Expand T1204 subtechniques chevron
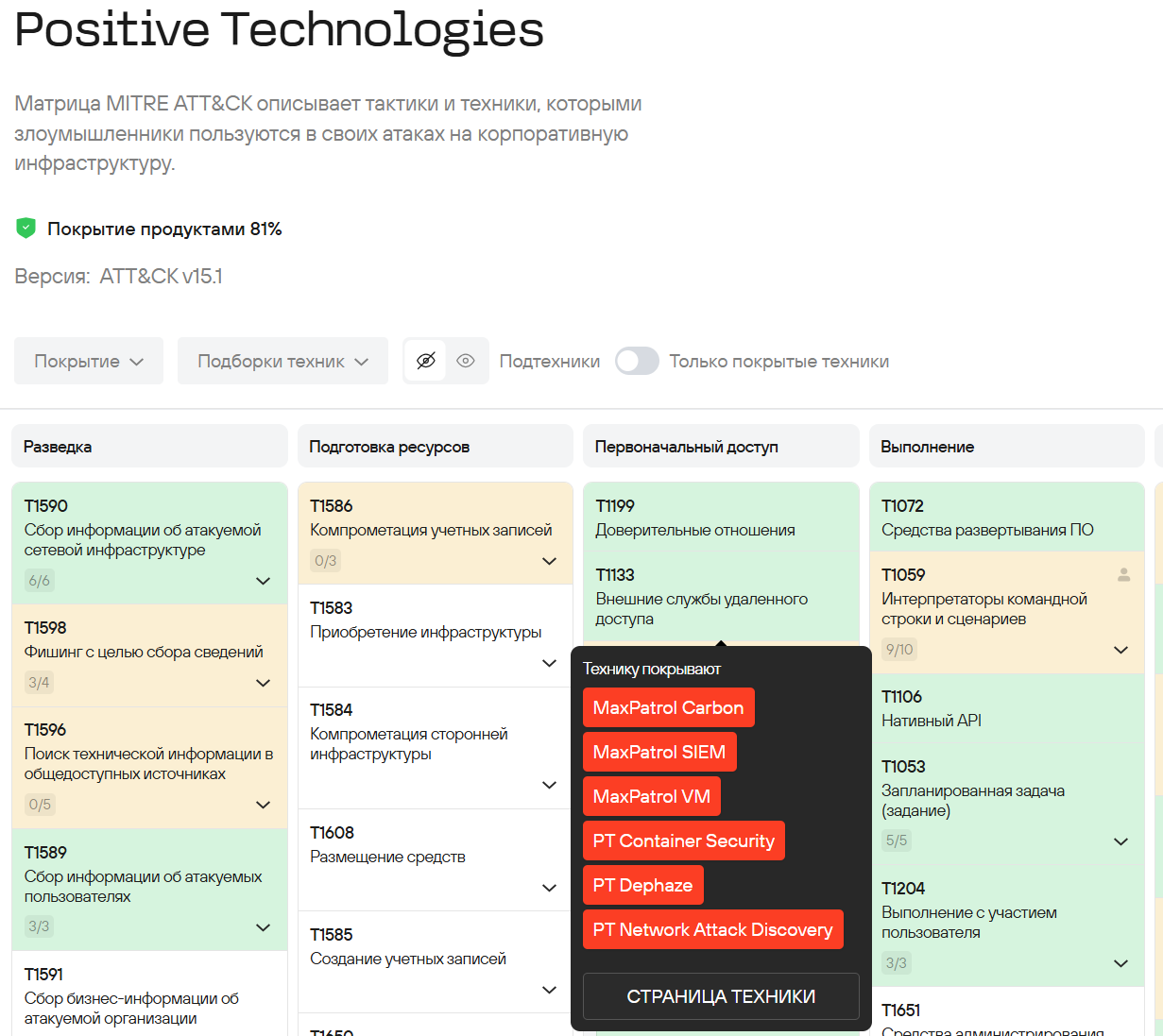Viewport: 1163px width, 1036px height. click(1121, 963)
